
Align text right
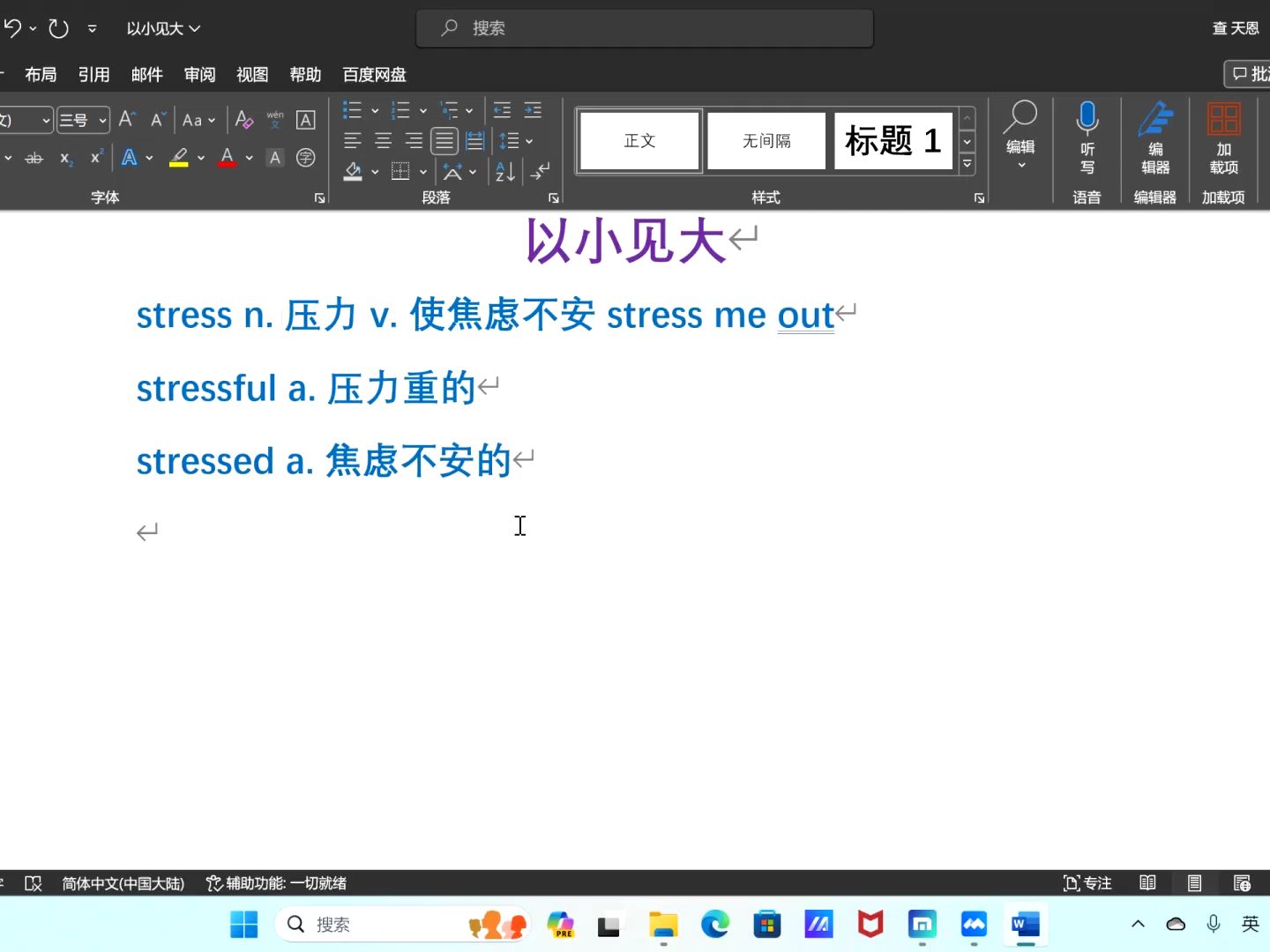point(414,141)
